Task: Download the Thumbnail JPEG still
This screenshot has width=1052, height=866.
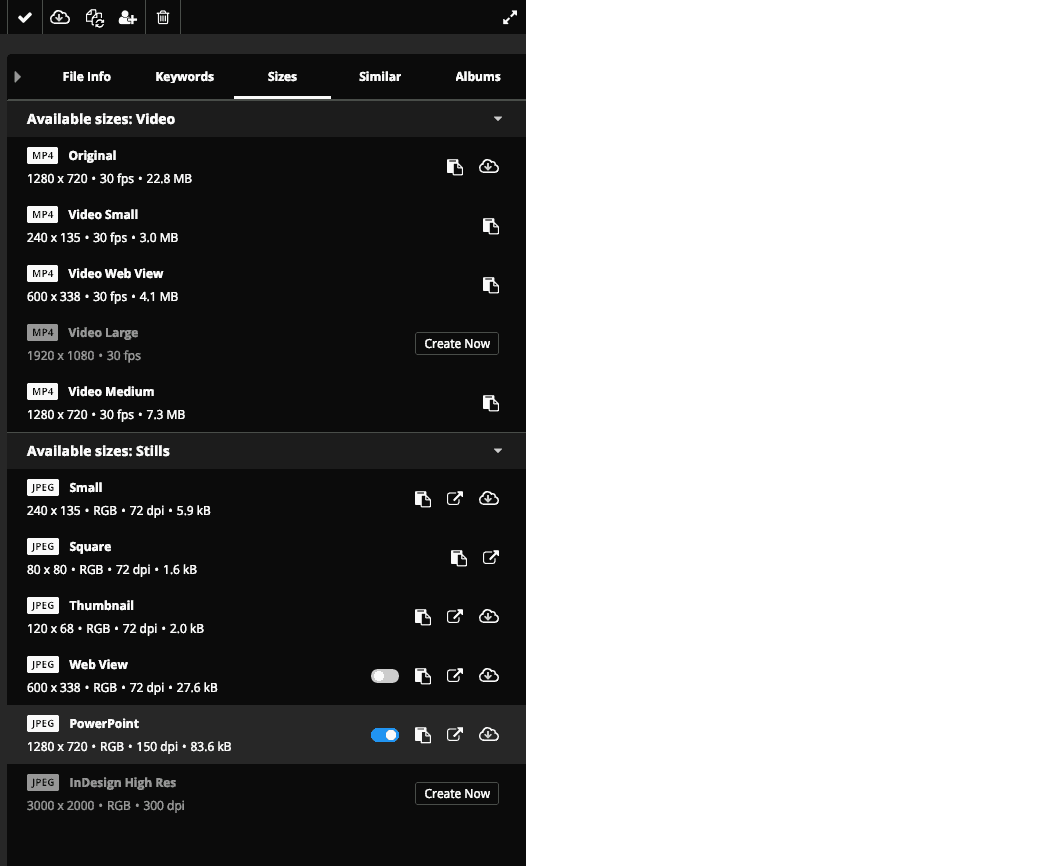Action: (489, 616)
